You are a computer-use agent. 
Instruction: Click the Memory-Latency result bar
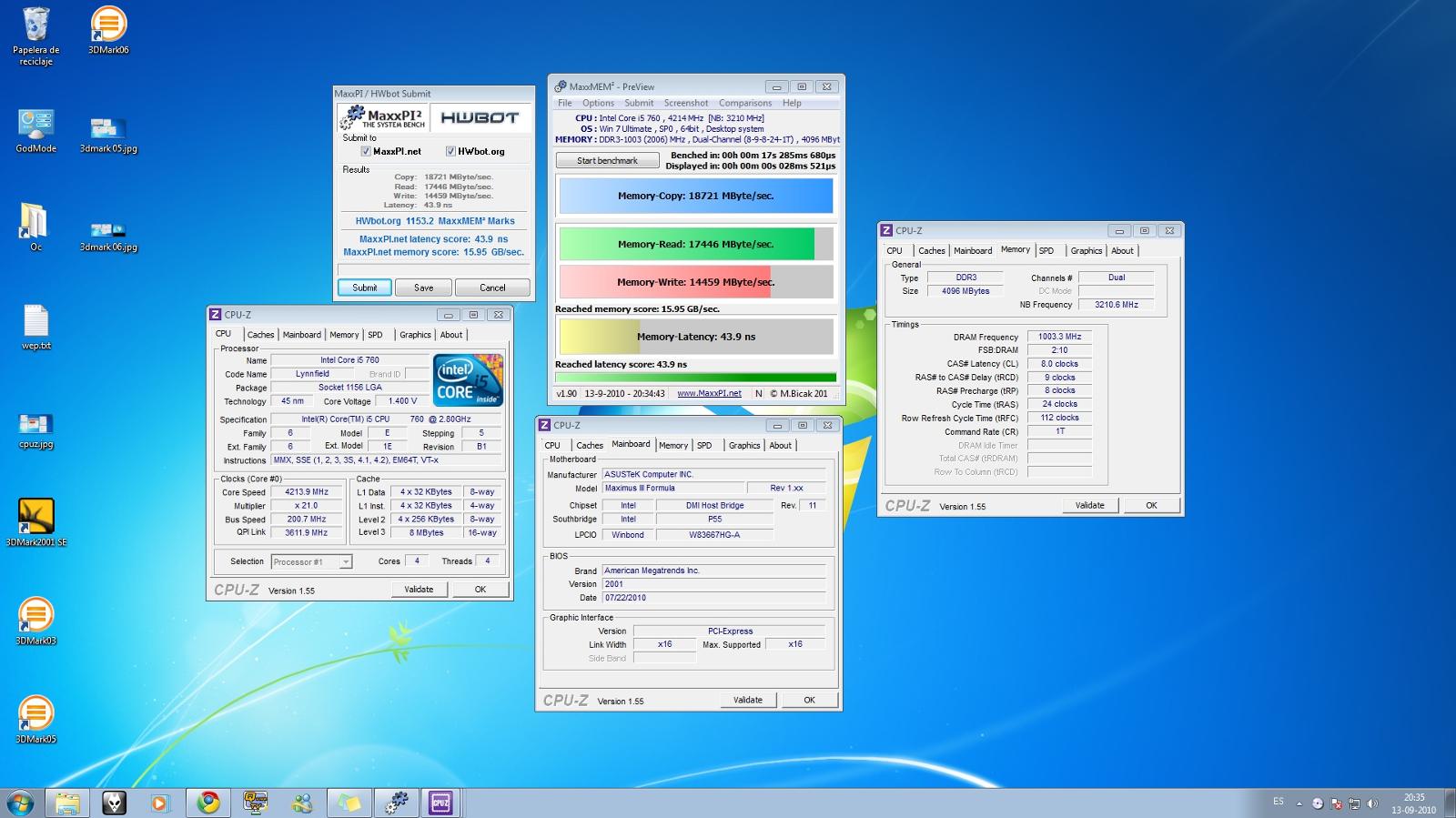click(695, 337)
